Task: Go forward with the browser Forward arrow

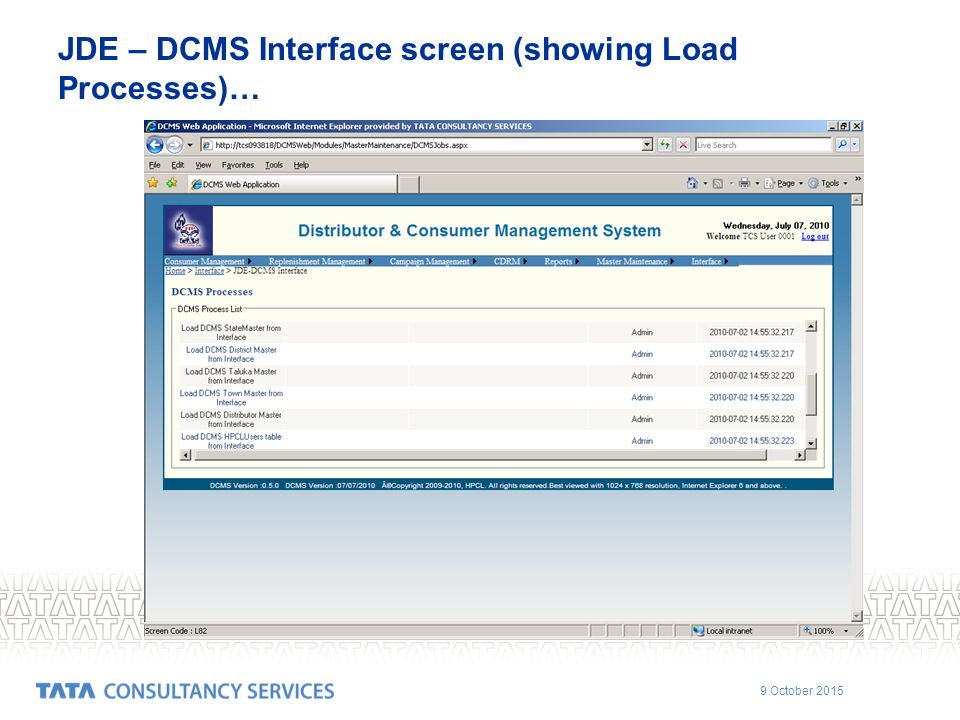Action: 174,145
